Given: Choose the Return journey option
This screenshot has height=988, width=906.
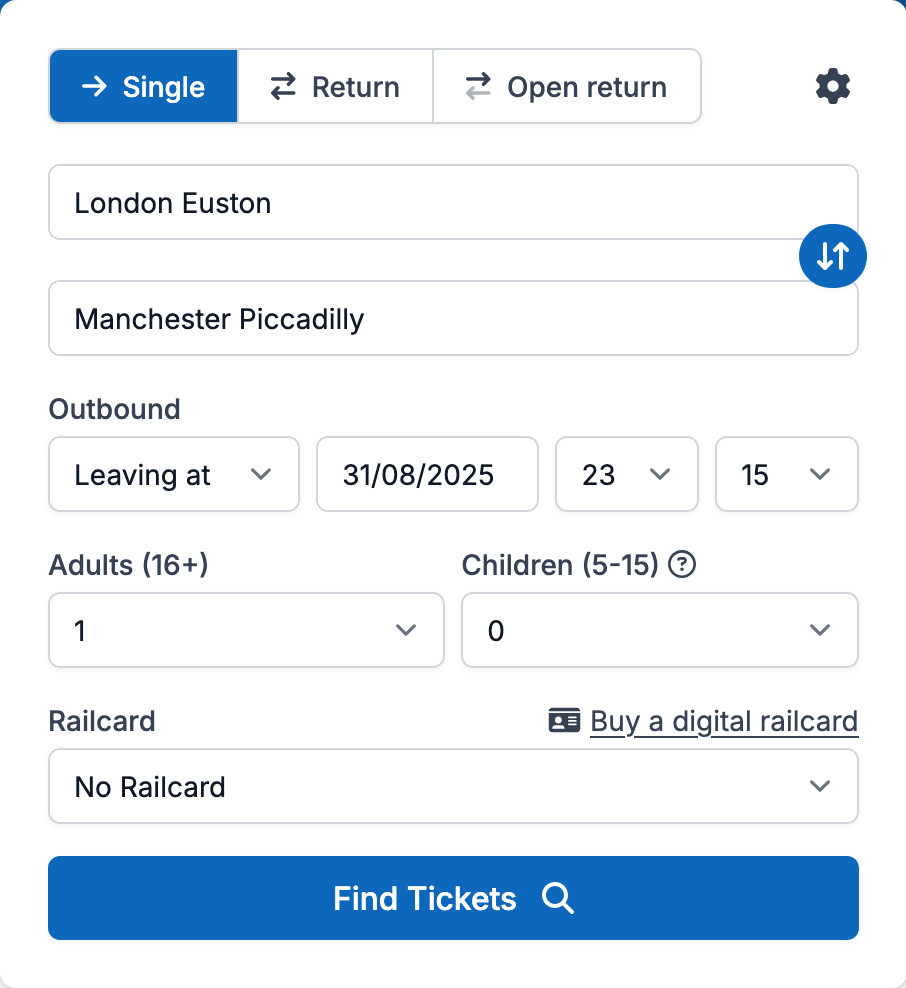Looking at the screenshot, I should coord(335,86).
